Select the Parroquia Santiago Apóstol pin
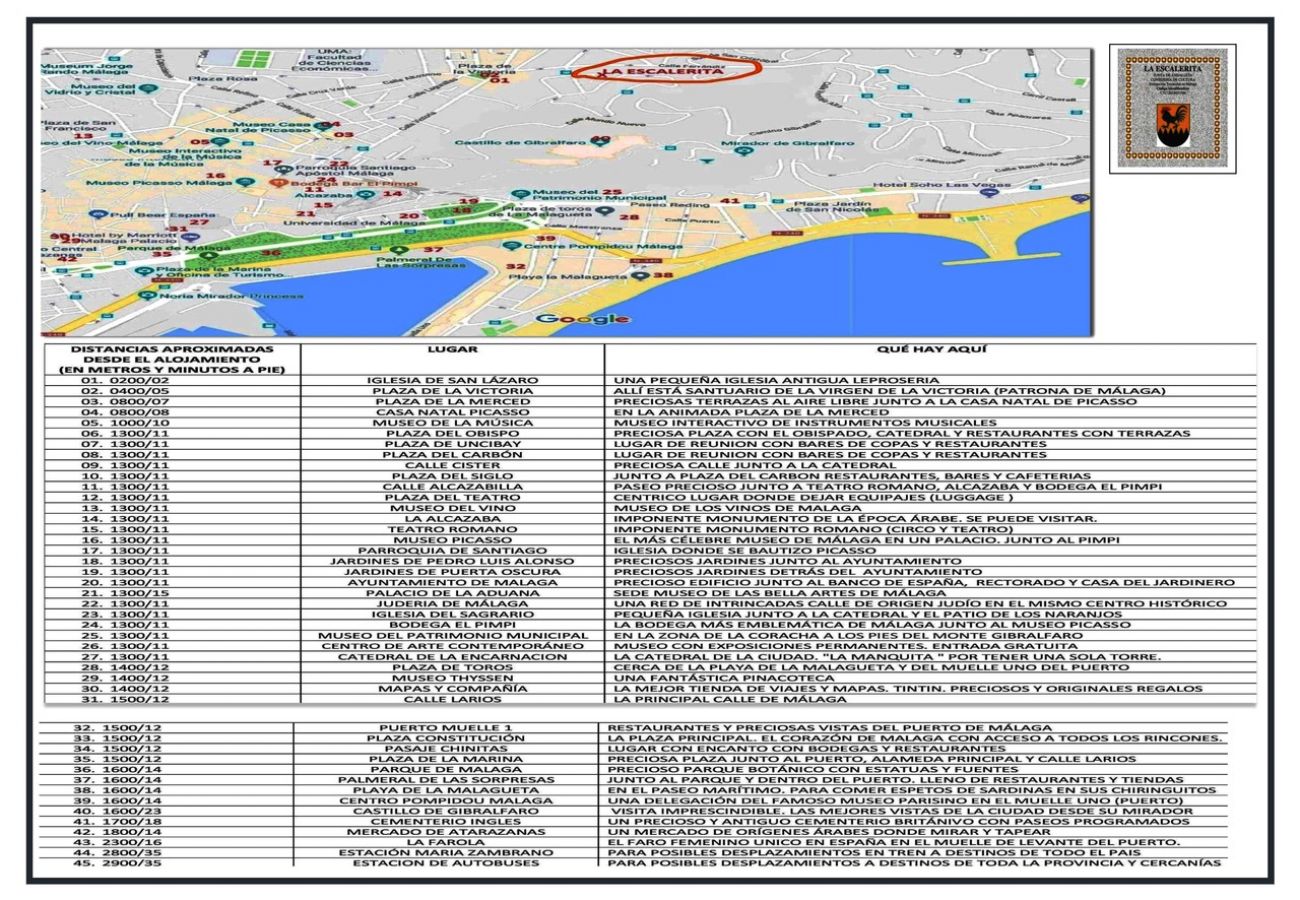Screen dimensions: 1300x900 pyautogui.click(x=286, y=170)
